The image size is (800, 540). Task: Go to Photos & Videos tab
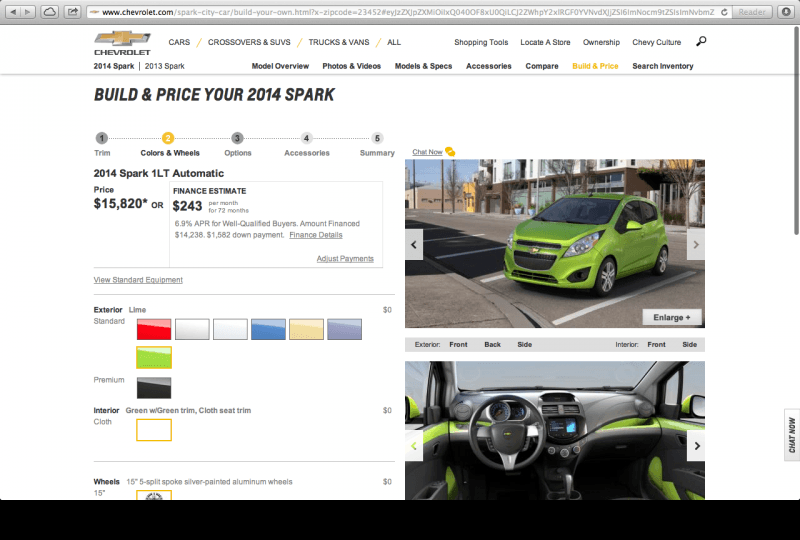[352, 66]
